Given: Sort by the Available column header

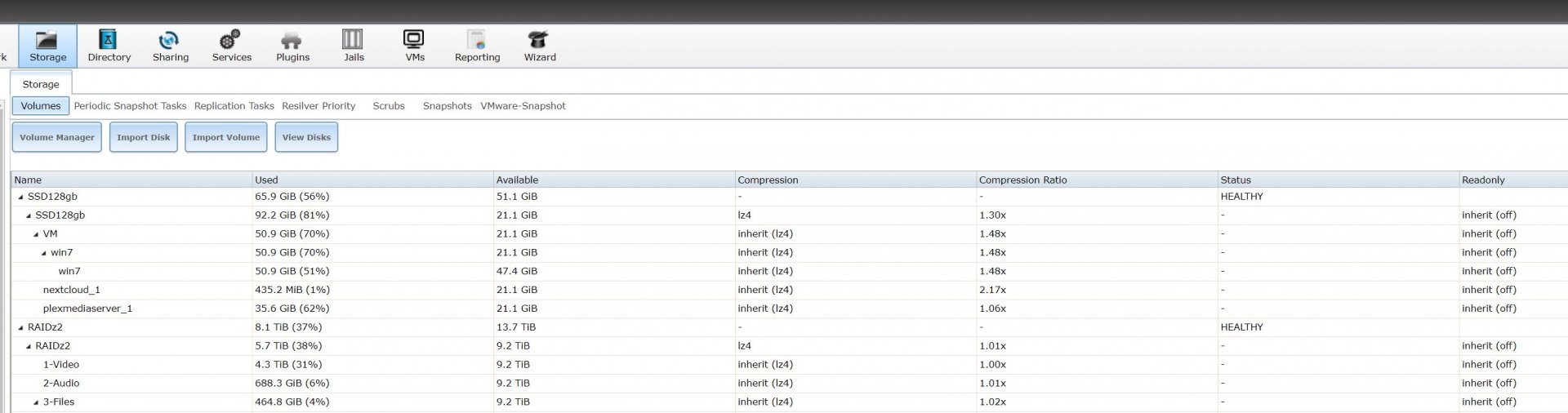Looking at the screenshot, I should (x=614, y=180).
